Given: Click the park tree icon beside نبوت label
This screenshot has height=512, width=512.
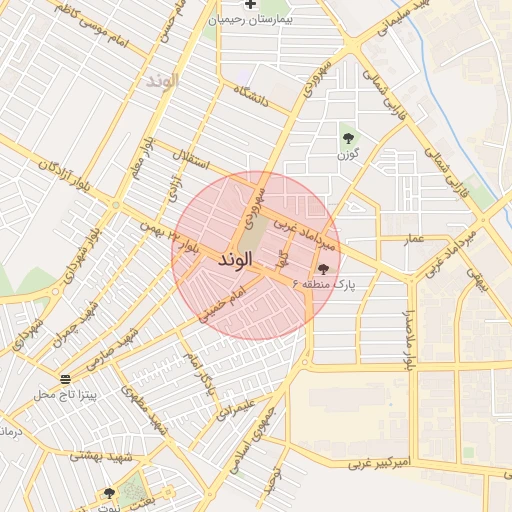Looking at the screenshot, I should click(109, 493).
